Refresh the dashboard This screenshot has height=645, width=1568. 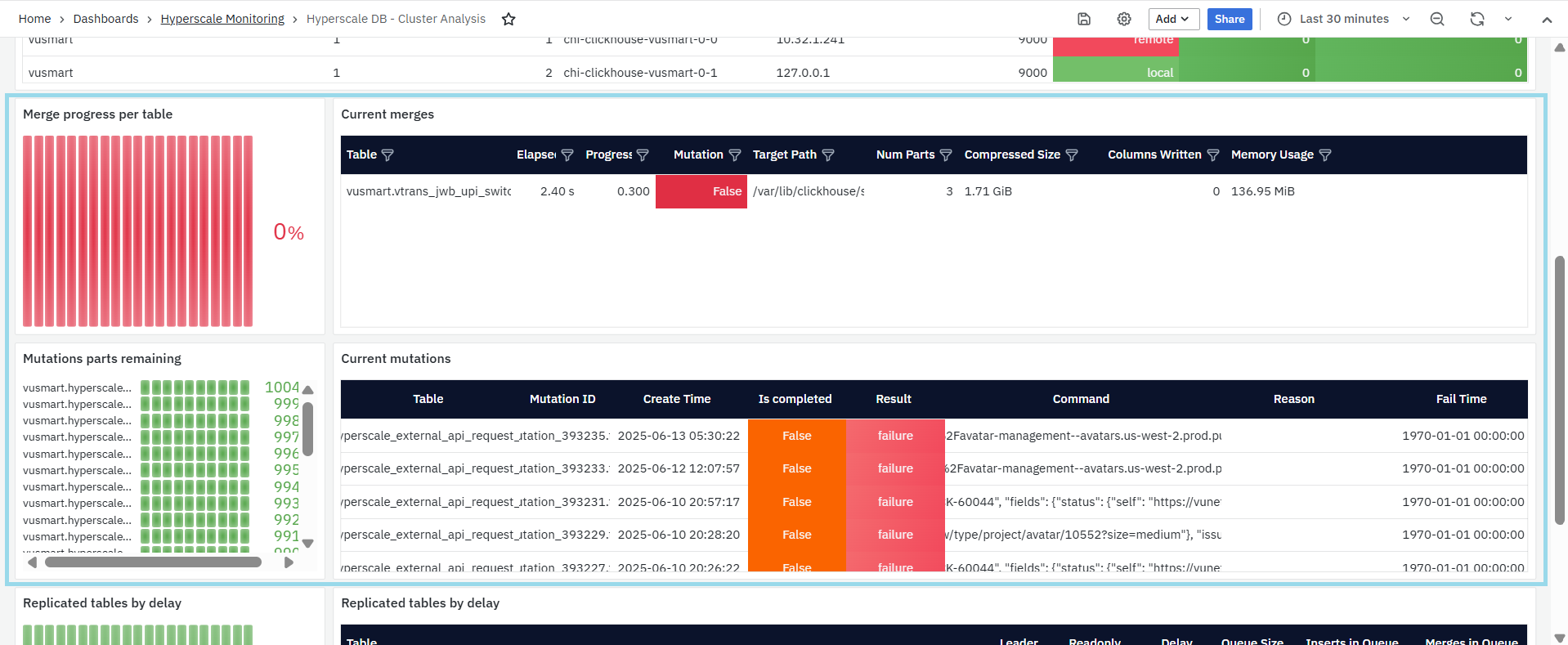pyautogui.click(x=1476, y=19)
